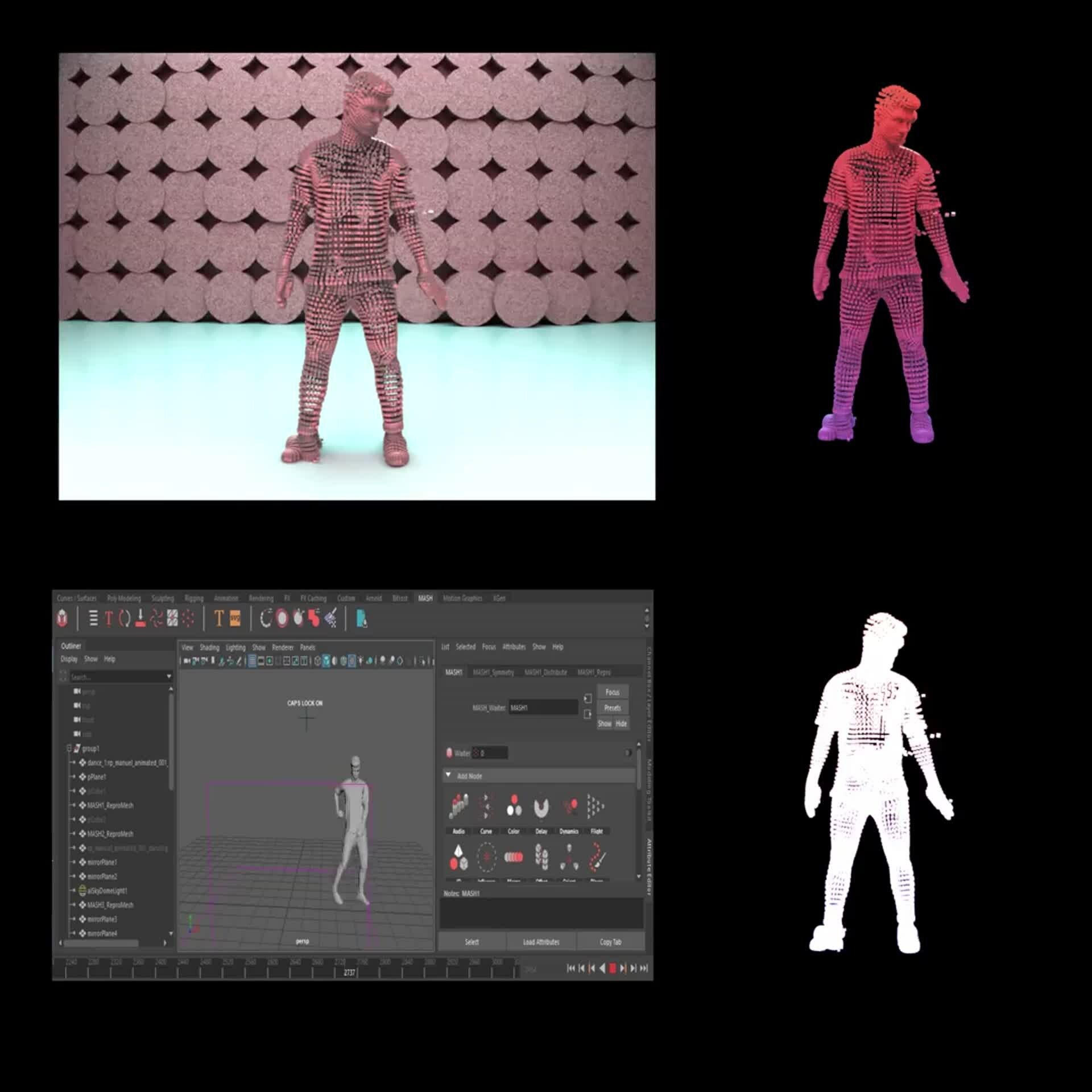
Task: Add a MASH Dynamics node
Action: click(569, 806)
